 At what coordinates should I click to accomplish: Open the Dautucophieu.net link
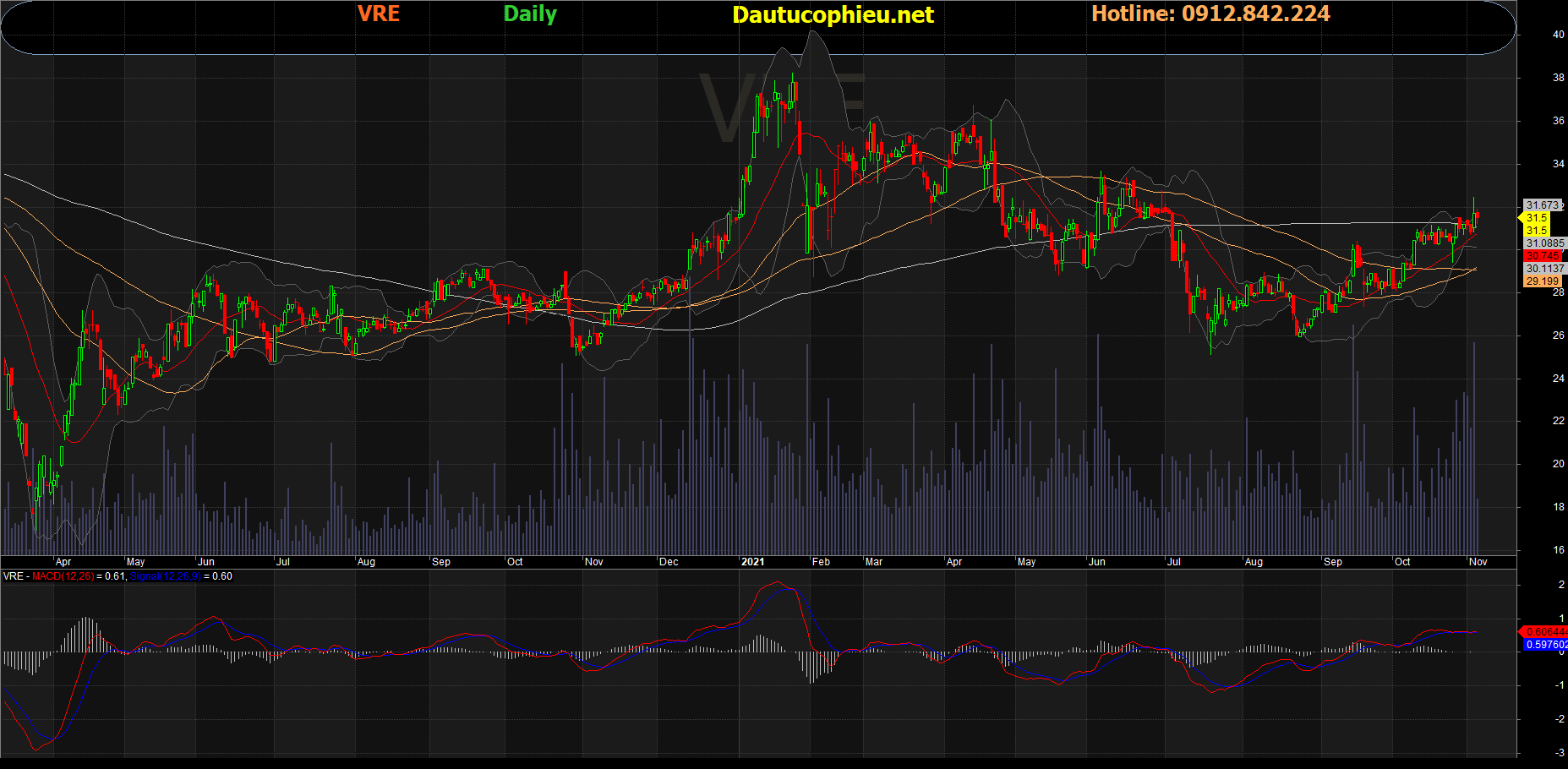[833, 14]
